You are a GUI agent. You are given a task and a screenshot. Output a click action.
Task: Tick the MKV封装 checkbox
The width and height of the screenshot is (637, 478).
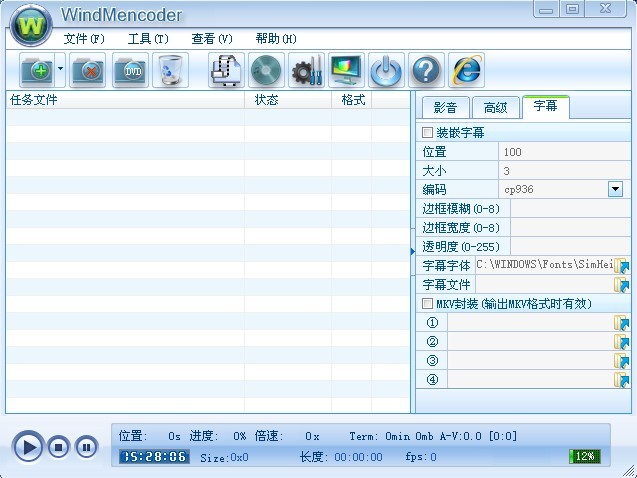click(428, 303)
